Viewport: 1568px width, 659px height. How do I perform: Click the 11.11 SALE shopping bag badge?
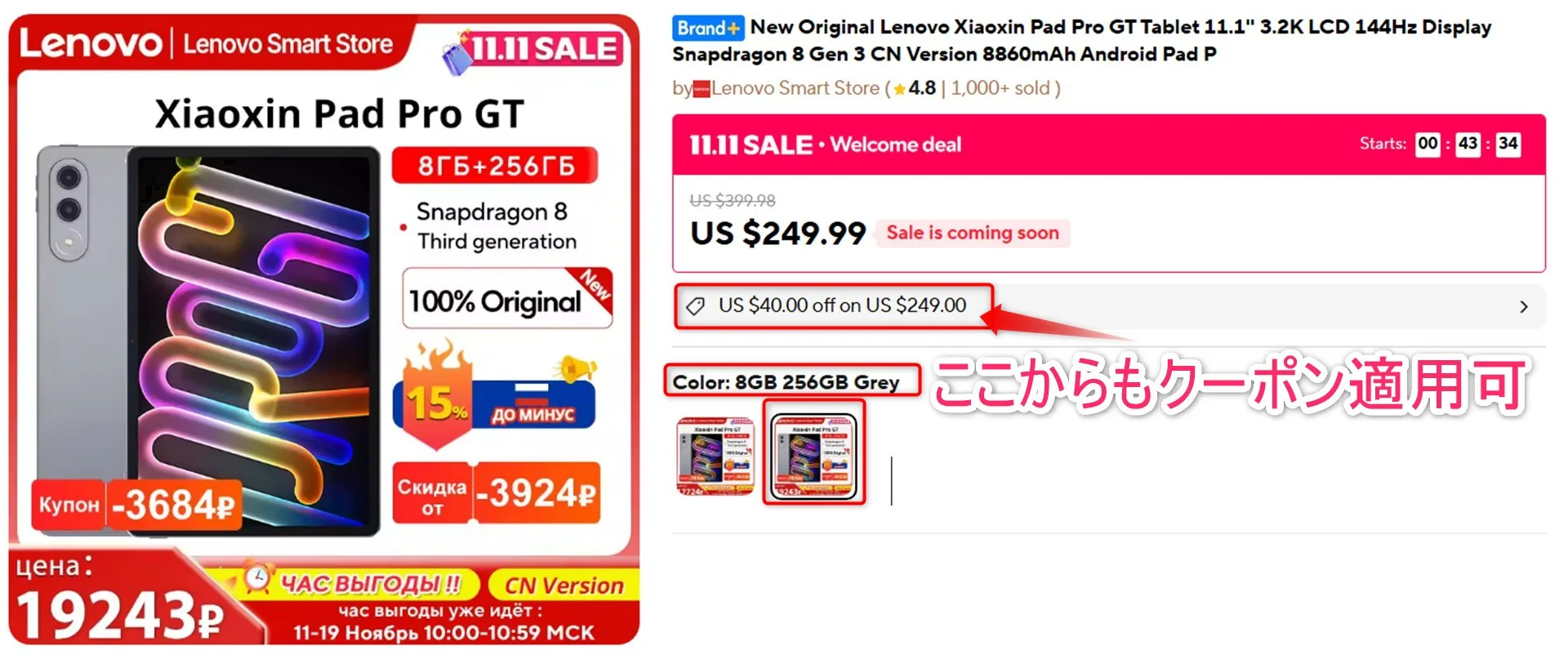[534, 49]
